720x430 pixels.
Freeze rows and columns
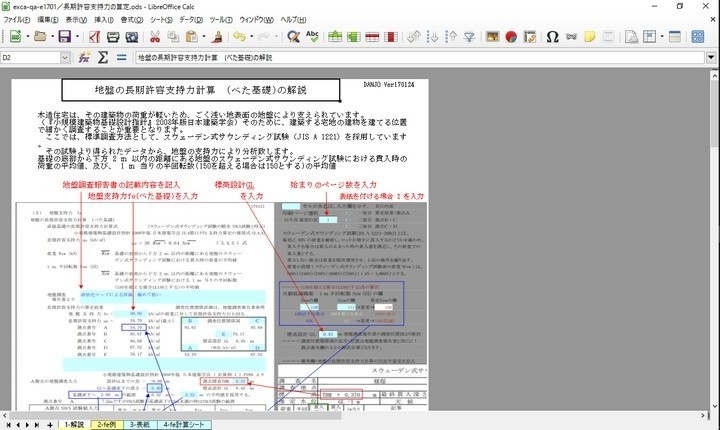click(x=649, y=36)
